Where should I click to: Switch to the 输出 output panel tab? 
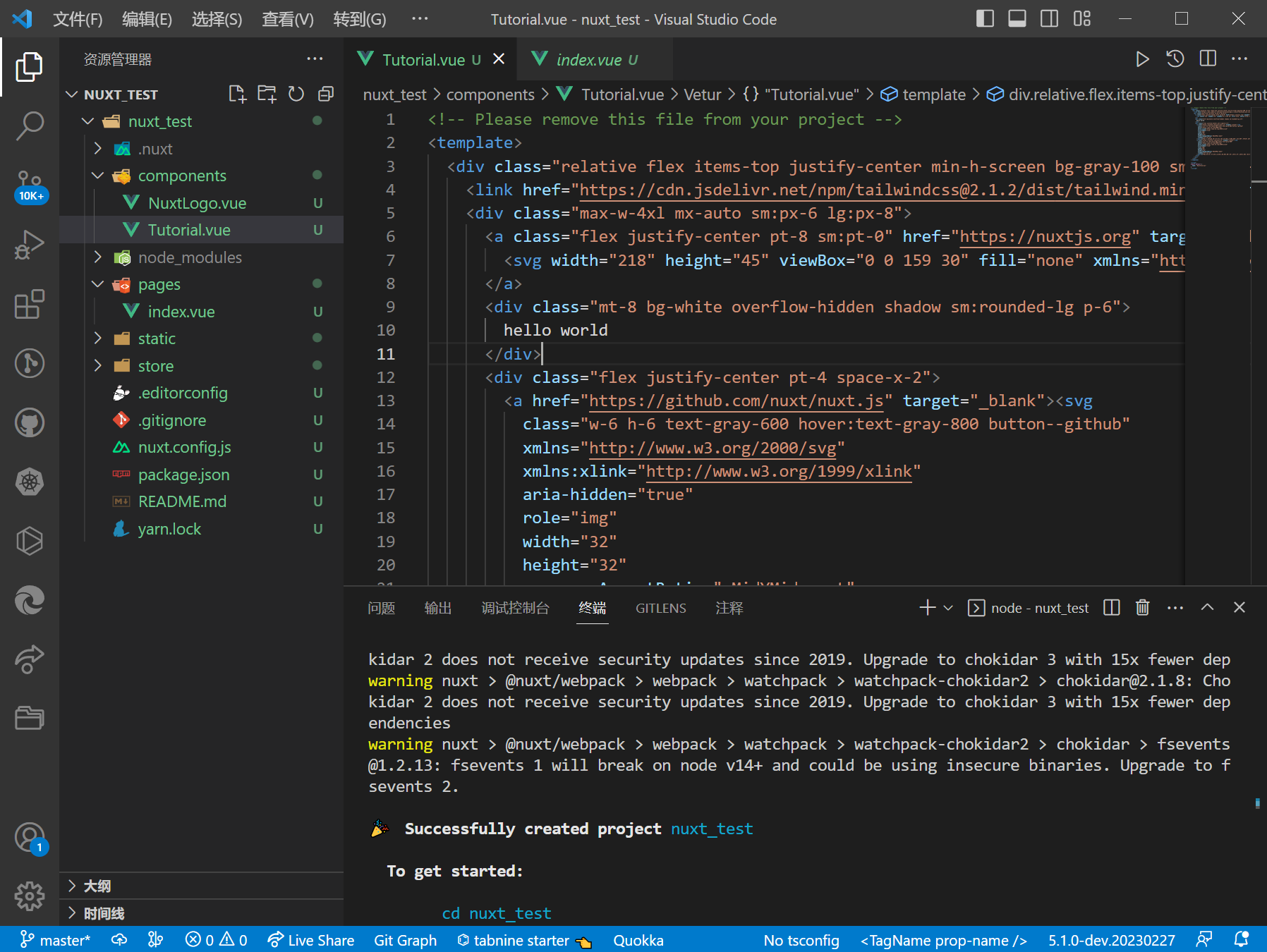(437, 608)
